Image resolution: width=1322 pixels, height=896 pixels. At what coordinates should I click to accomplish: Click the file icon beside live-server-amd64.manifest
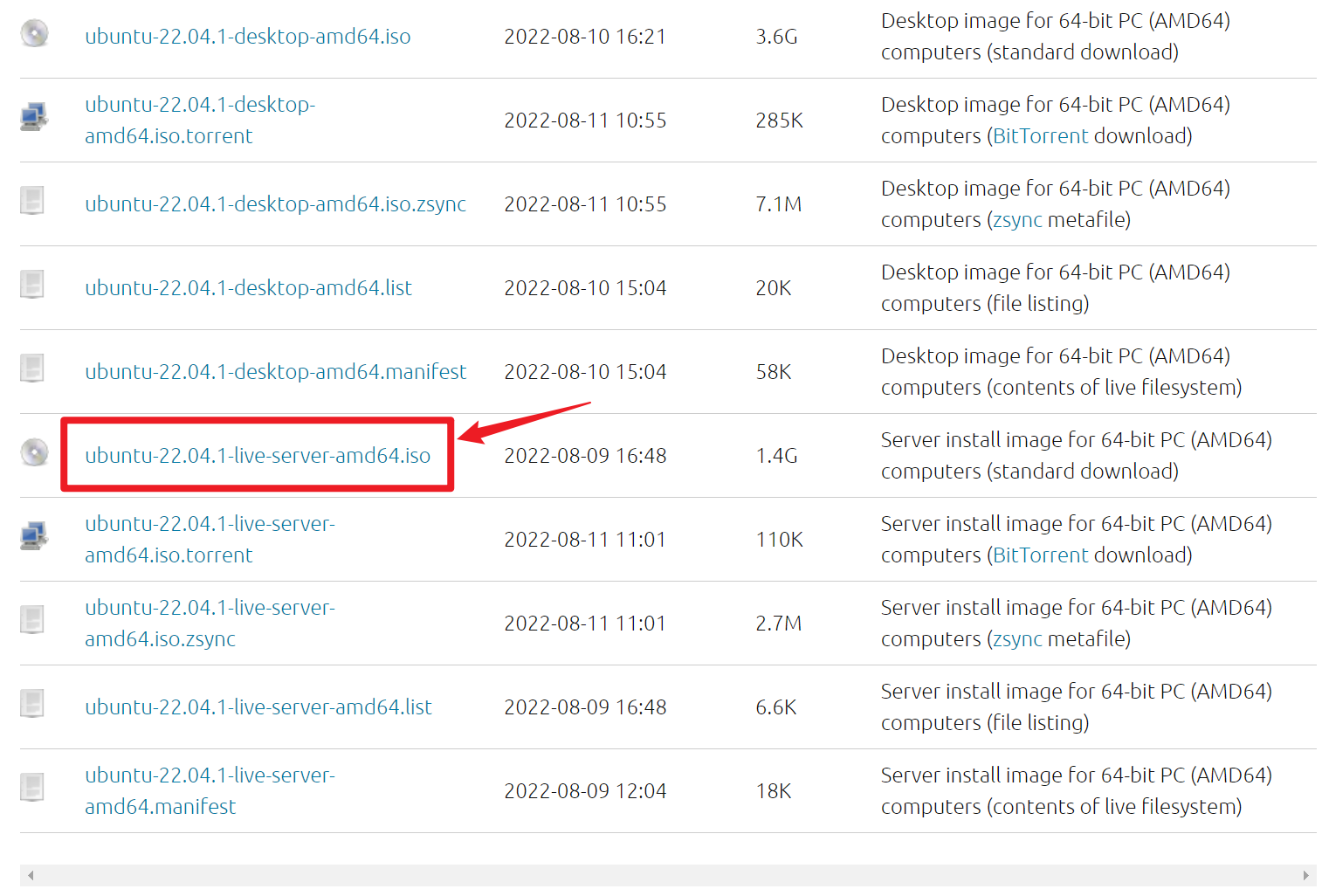(x=32, y=788)
